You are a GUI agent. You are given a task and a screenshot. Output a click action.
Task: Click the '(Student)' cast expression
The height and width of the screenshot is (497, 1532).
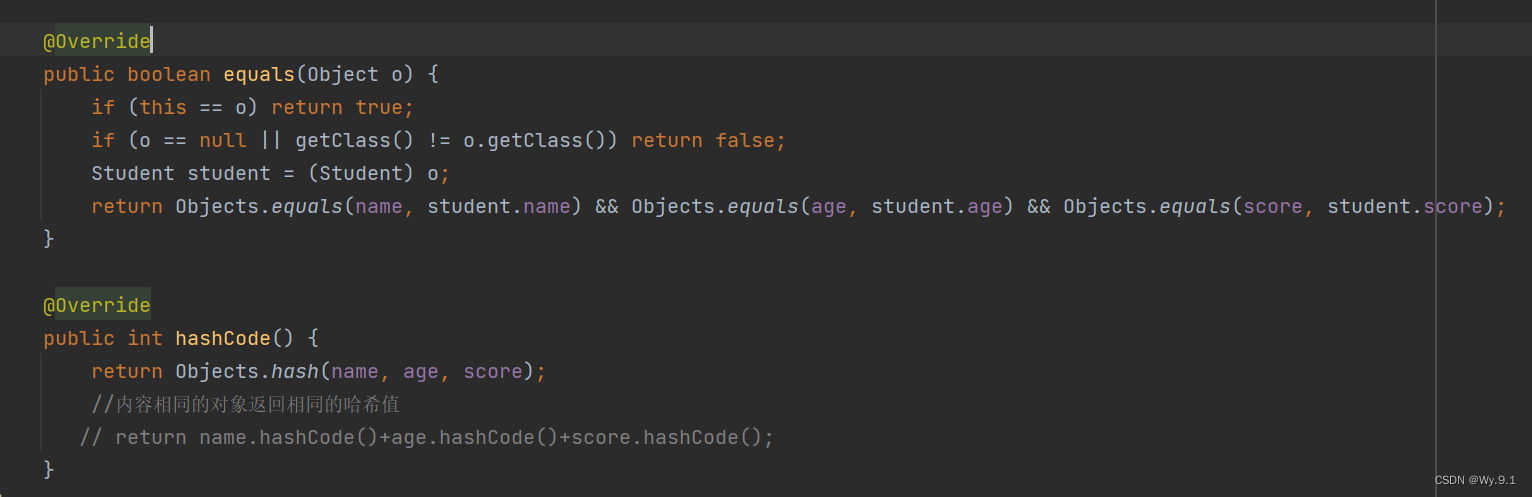click(361, 174)
